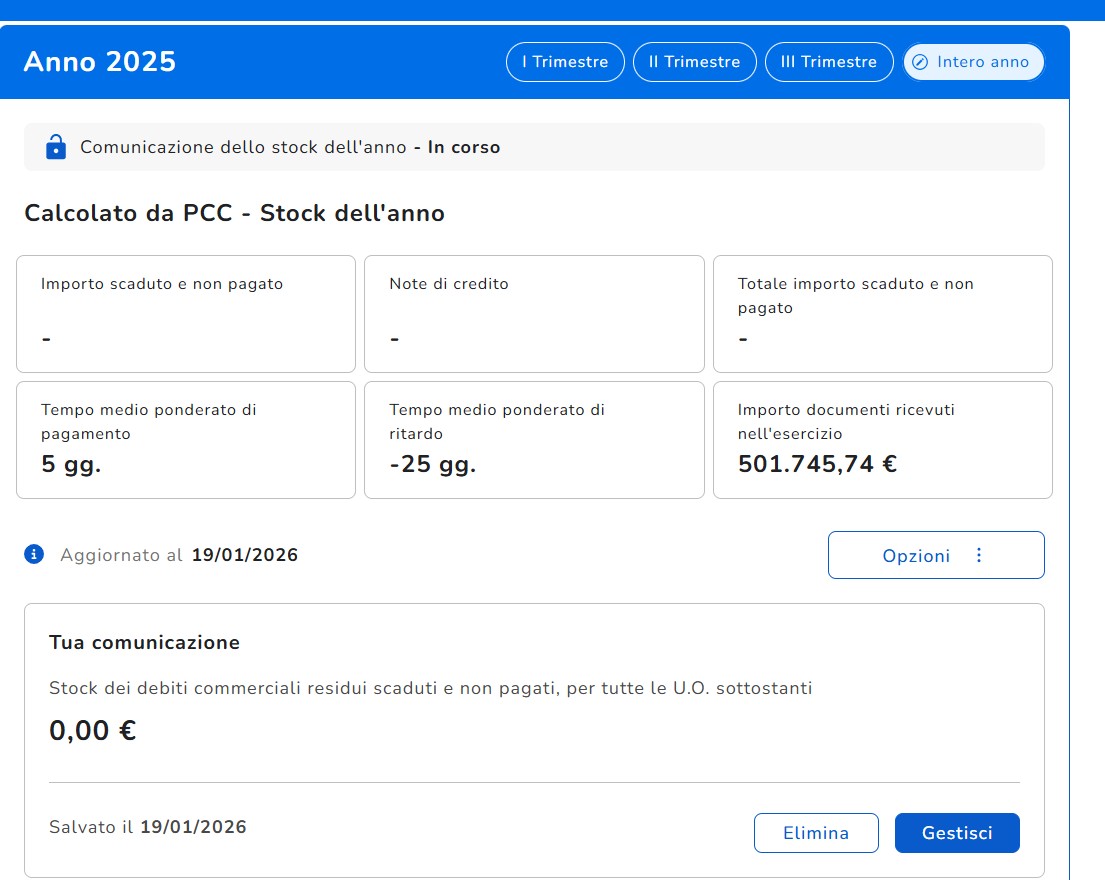Select the Totale importo scaduto card
The image size is (1105, 880).
(882, 314)
